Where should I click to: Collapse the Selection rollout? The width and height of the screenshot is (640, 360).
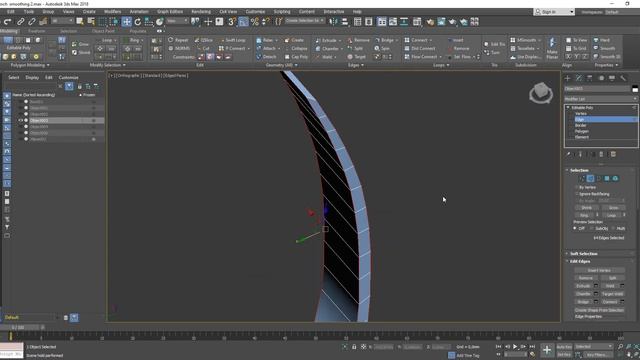pos(578,170)
